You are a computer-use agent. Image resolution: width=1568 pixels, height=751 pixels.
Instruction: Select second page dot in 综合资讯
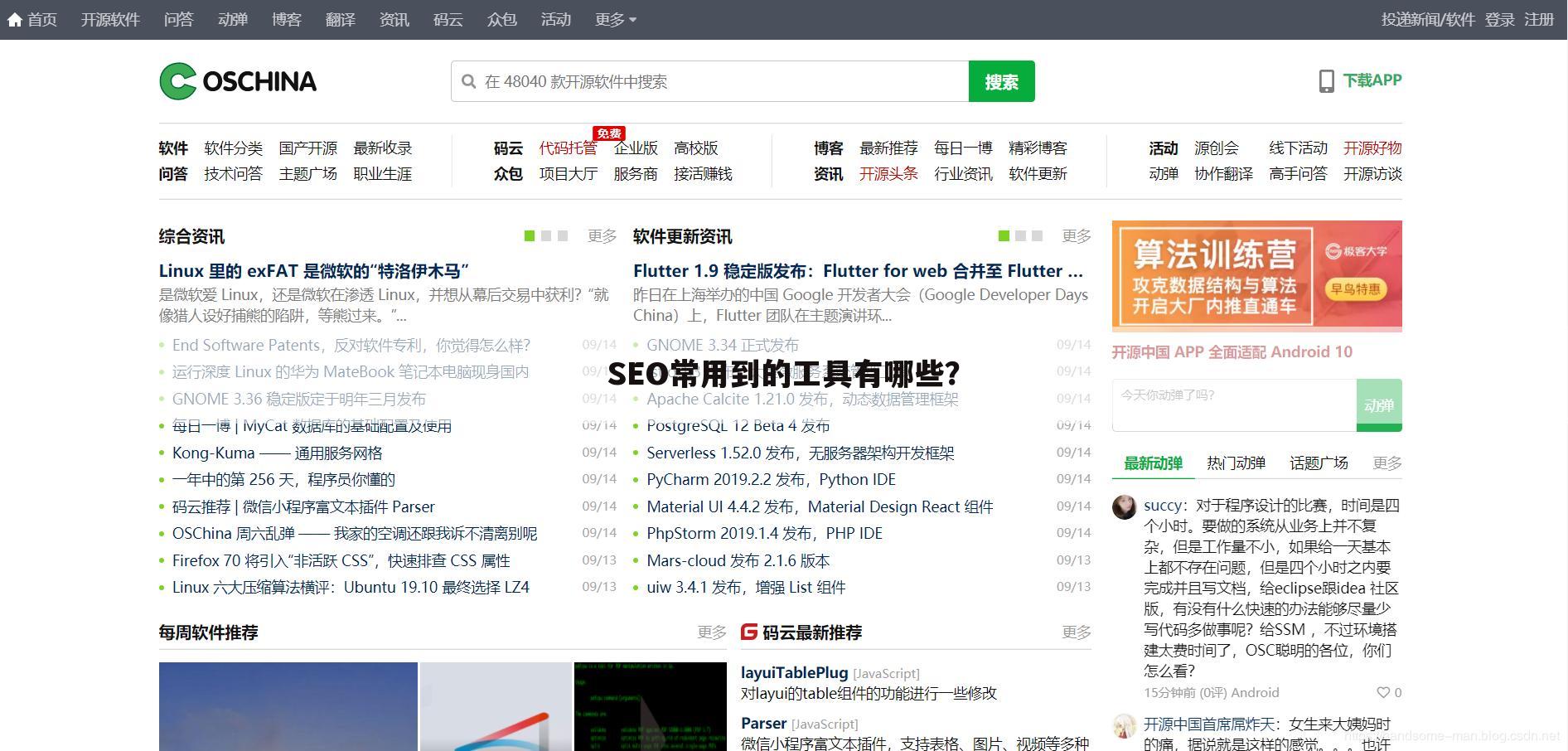[546, 236]
